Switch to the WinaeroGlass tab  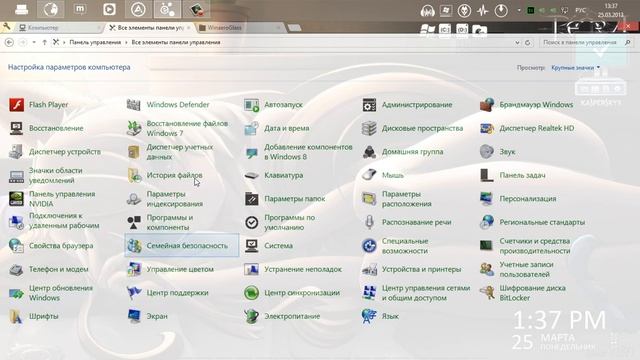pyautogui.click(x=239, y=28)
